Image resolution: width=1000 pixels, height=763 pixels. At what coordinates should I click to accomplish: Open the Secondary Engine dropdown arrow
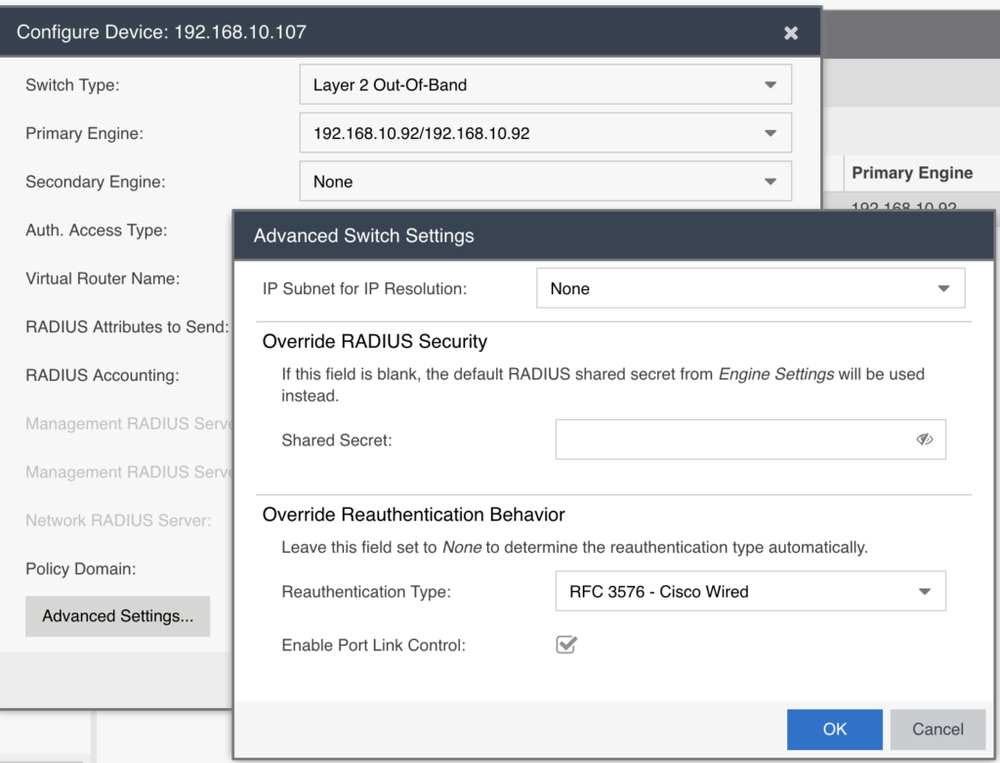(x=770, y=182)
